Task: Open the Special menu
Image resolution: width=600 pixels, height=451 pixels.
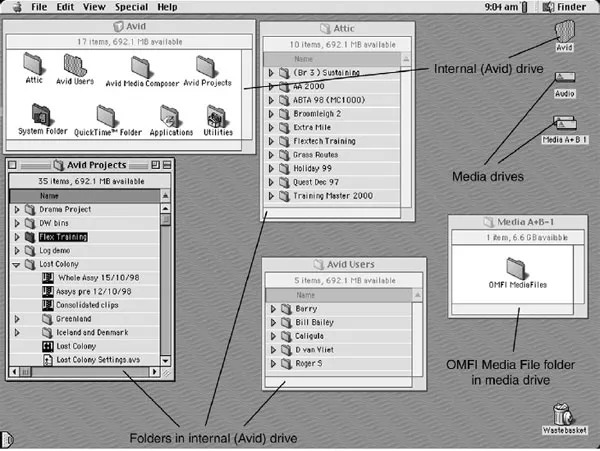Action: pyautogui.click(x=130, y=7)
